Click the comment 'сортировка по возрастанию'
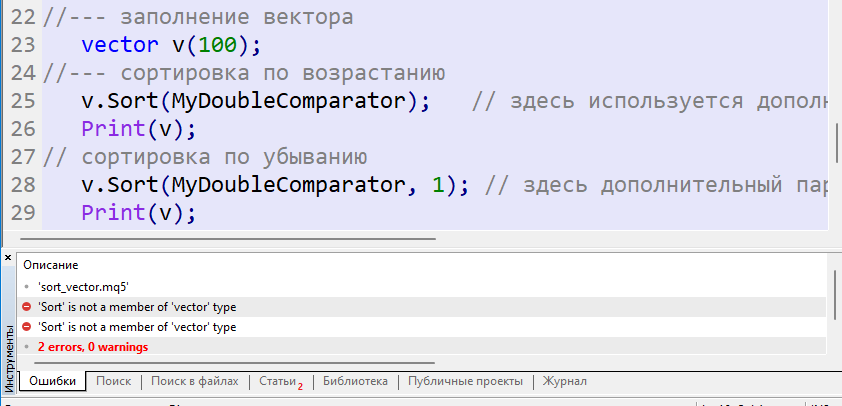 (282, 72)
